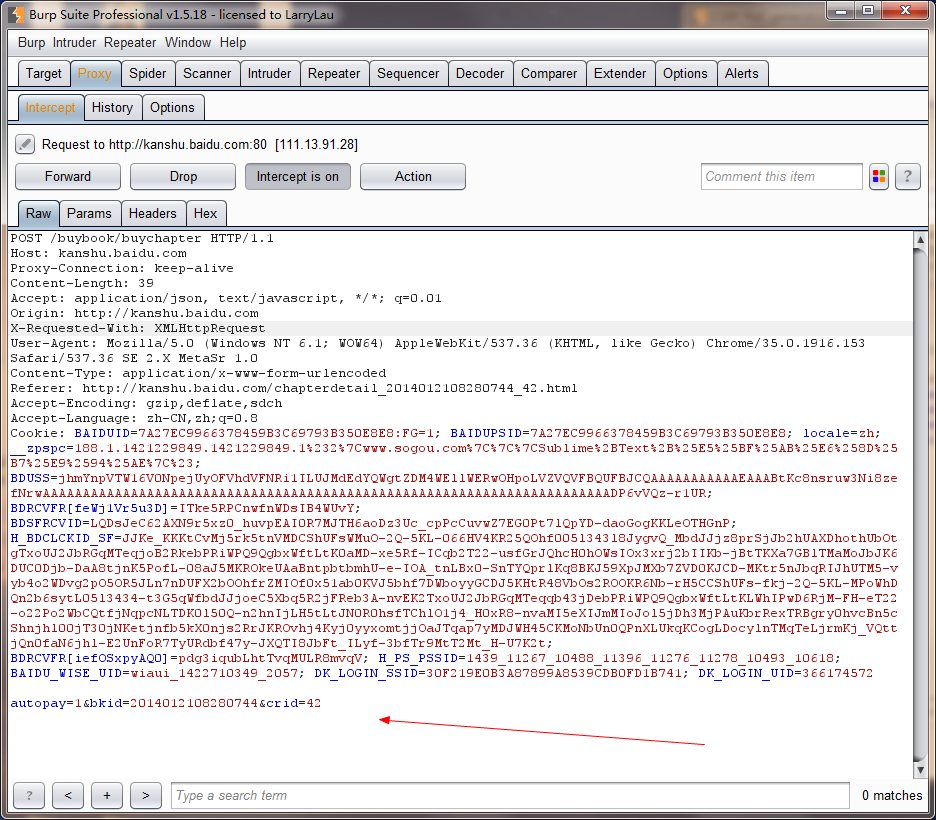
Task: Select the Raw request view tab
Action: click(38, 214)
